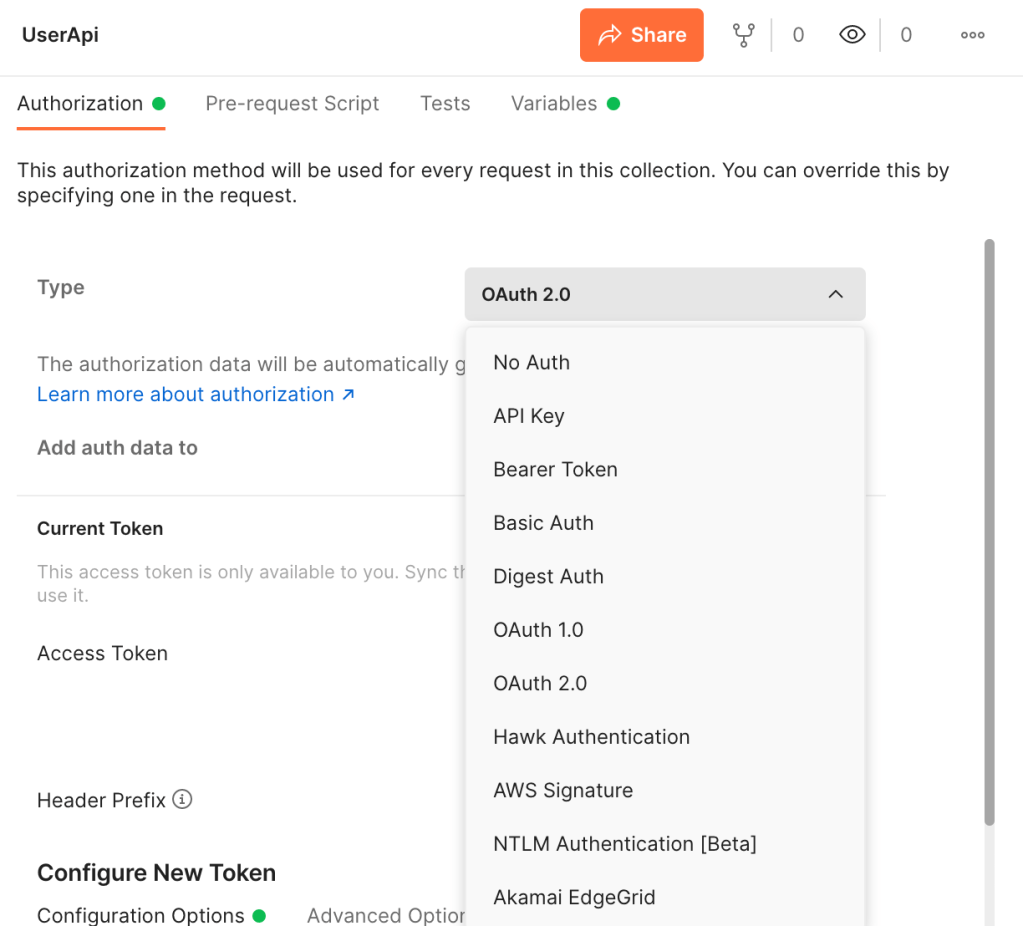Select Configuration Options tab
Screen dimensions: 1023x926
pyautogui.click(x=141, y=915)
